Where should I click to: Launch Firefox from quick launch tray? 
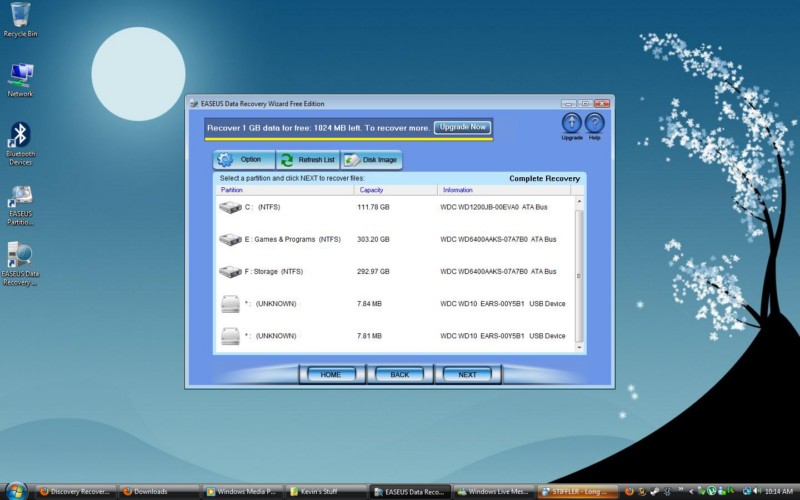pos(629,492)
